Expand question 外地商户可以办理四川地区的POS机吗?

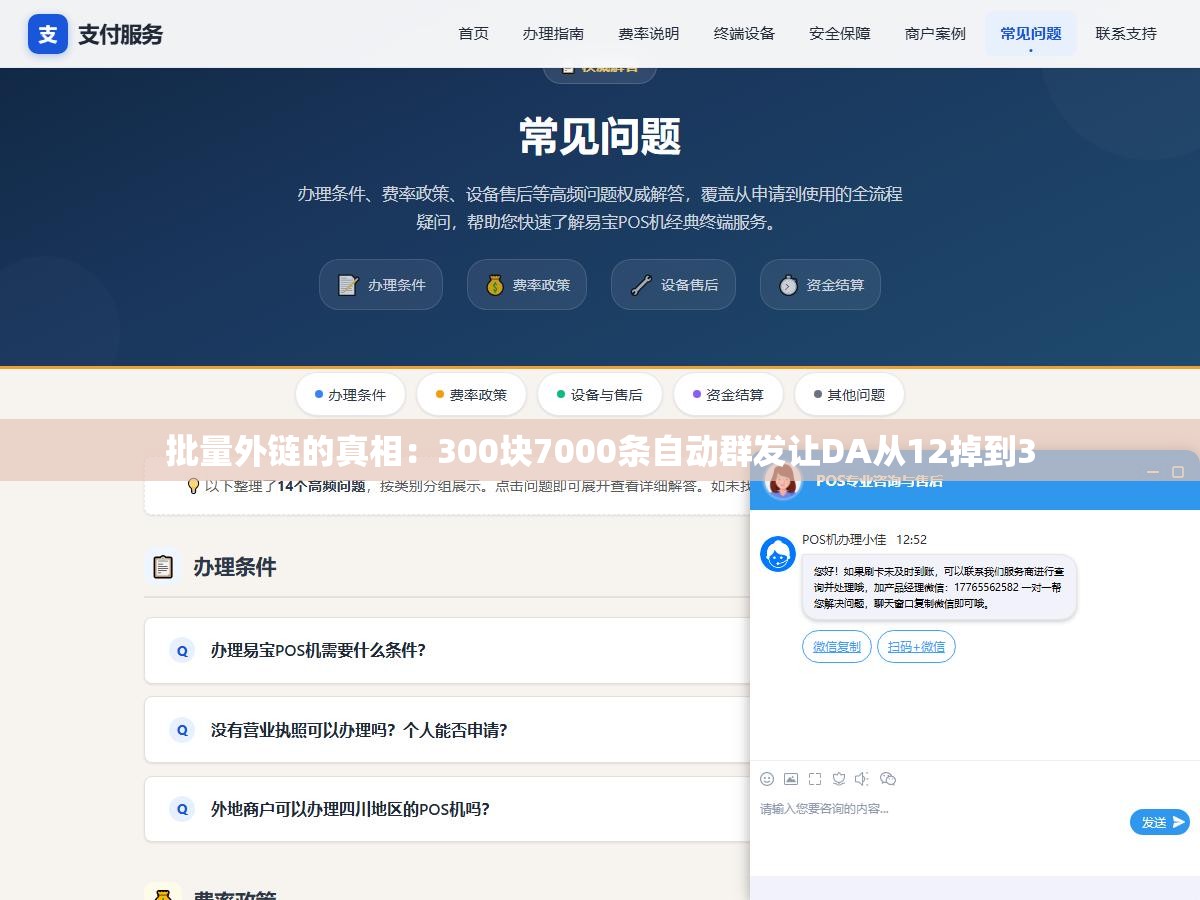pos(447,810)
